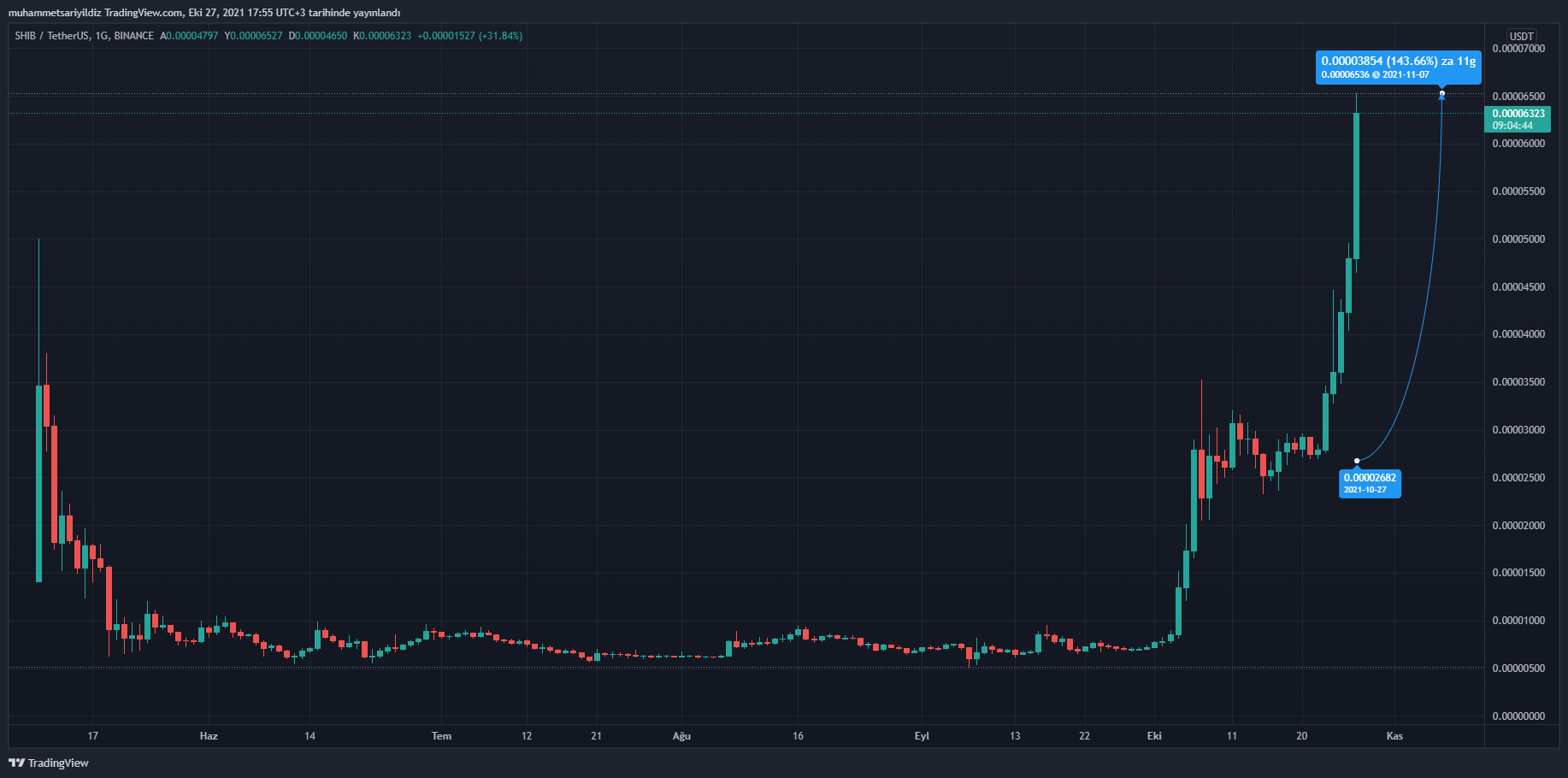Screen dimensions: 1568x778
Task: Click the 0.00007000 price axis label
Action: click(x=1518, y=49)
